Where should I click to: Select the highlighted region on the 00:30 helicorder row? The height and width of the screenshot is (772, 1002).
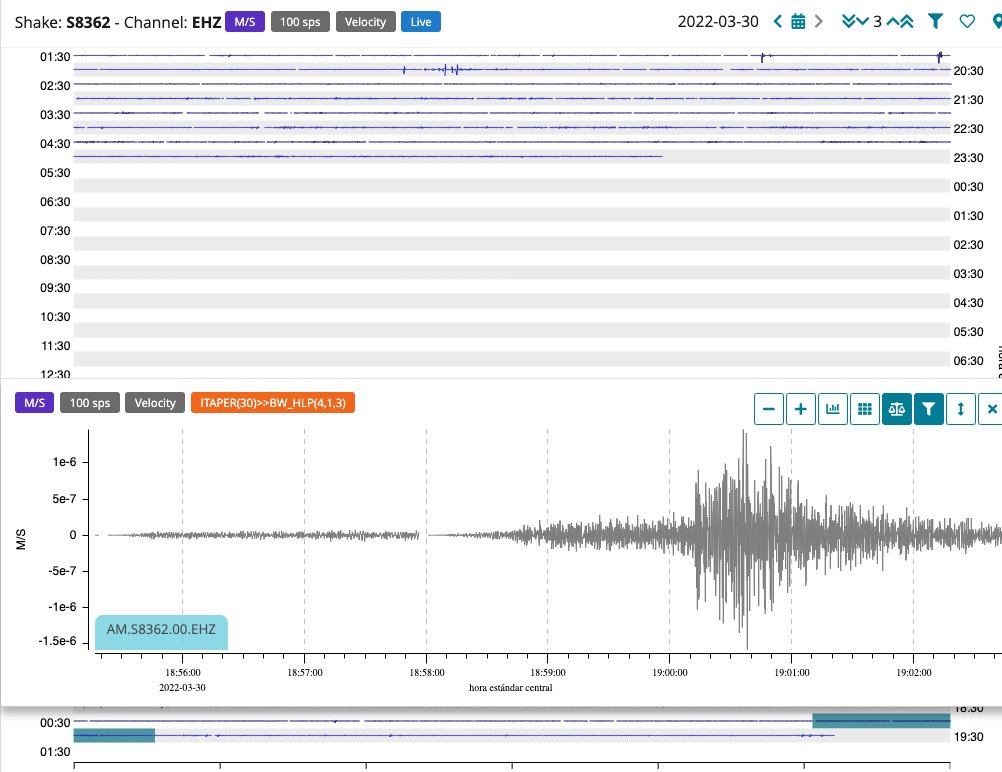pos(881,721)
